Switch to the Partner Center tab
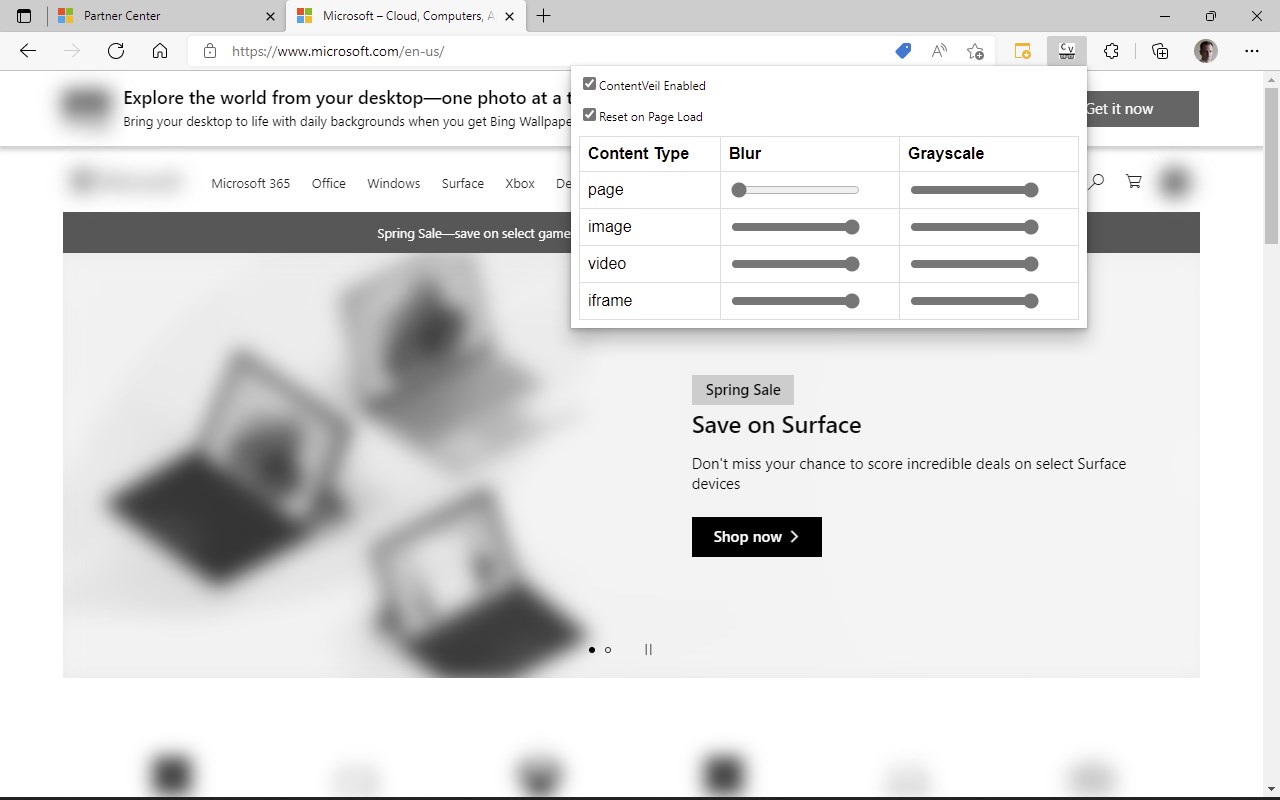This screenshot has width=1280, height=800. [x=167, y=16]
